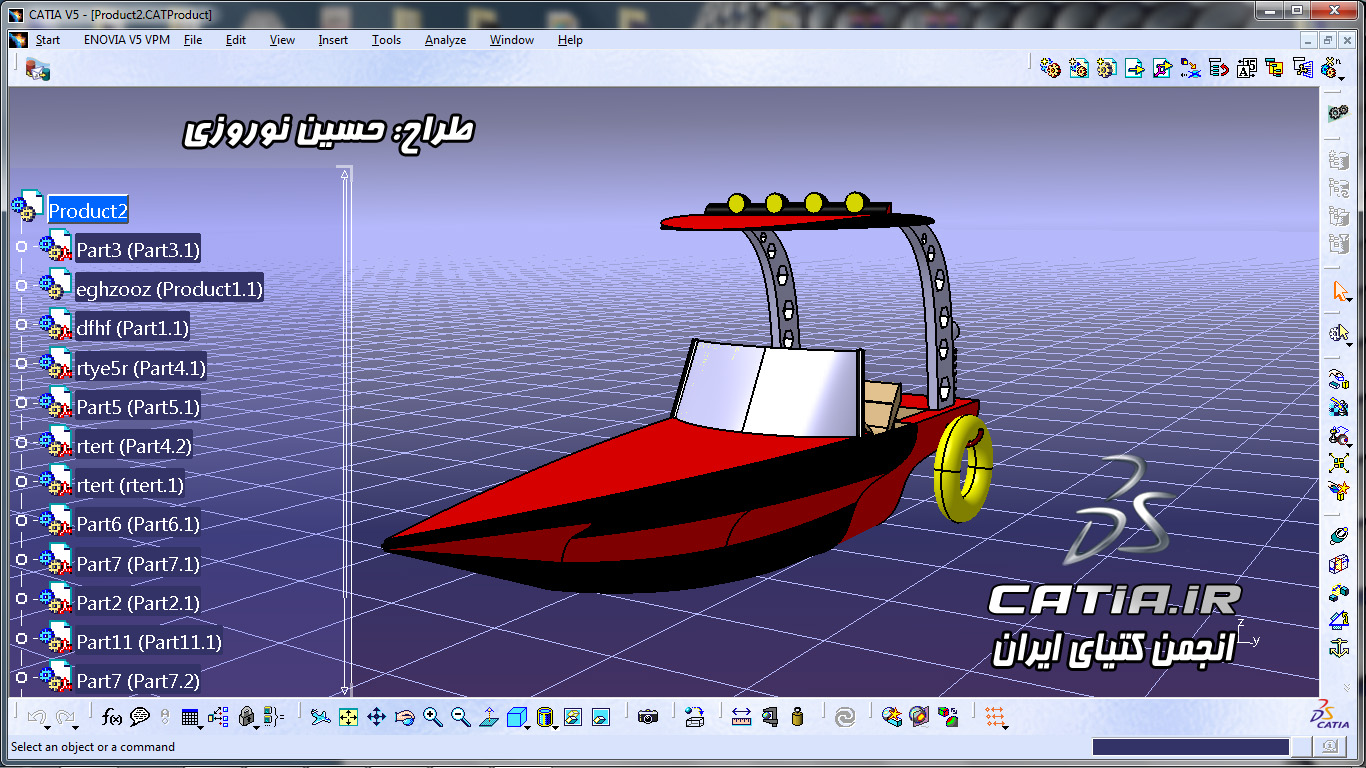Click the yellow life ring on boat
Viewport: 1366px width, 768px height.
click(x=963, y=468)
